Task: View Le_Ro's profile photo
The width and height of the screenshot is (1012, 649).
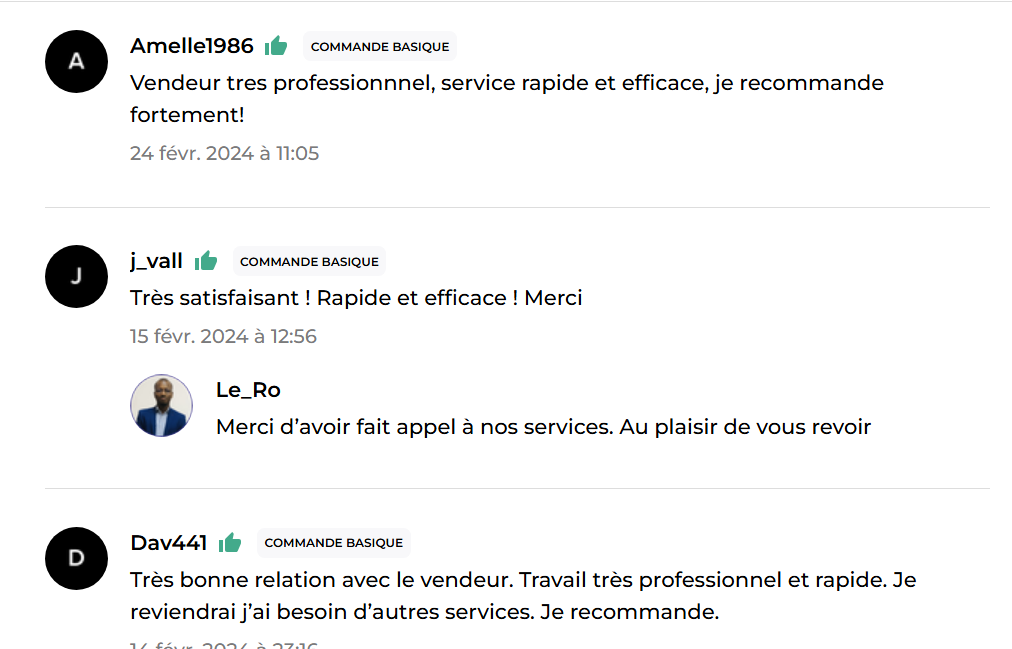Action: tap(161, 405)
